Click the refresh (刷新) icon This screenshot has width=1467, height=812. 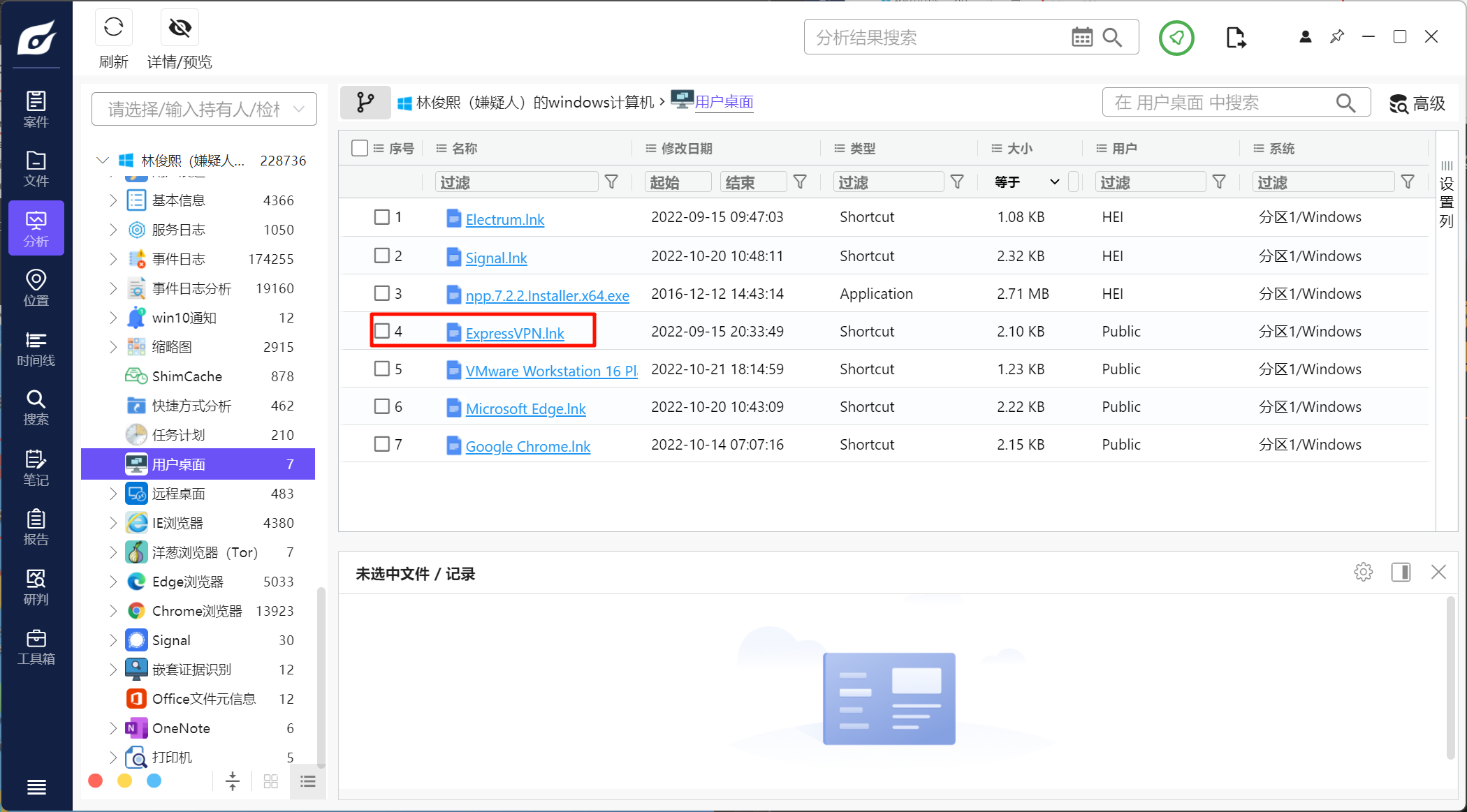point(113,28)
